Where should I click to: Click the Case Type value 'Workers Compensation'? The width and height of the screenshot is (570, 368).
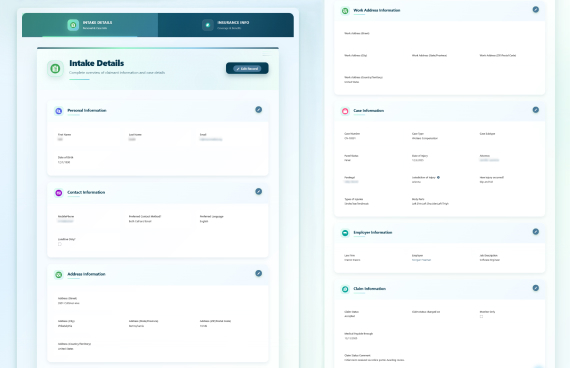(425, 138)
